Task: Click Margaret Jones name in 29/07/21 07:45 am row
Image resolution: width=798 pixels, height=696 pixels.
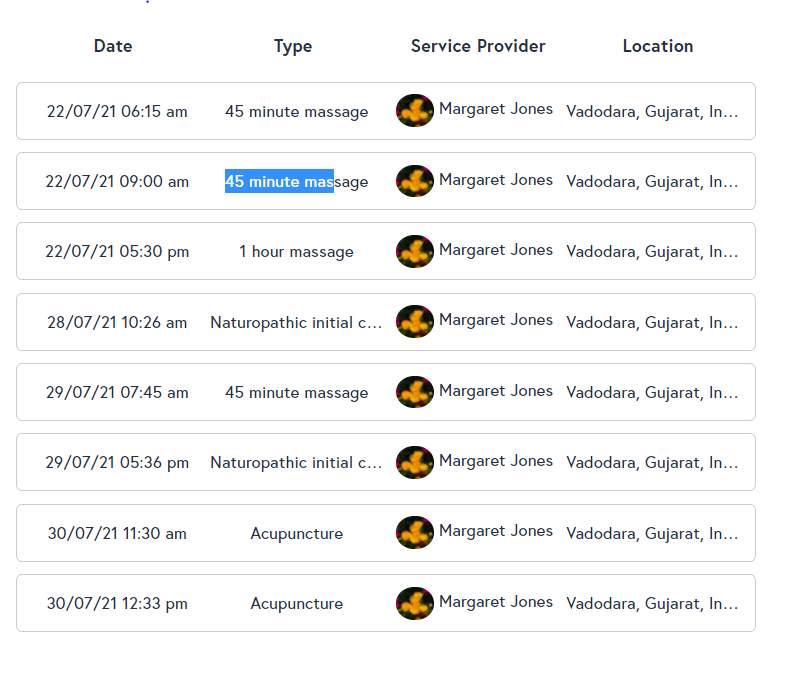Action: 495,391
